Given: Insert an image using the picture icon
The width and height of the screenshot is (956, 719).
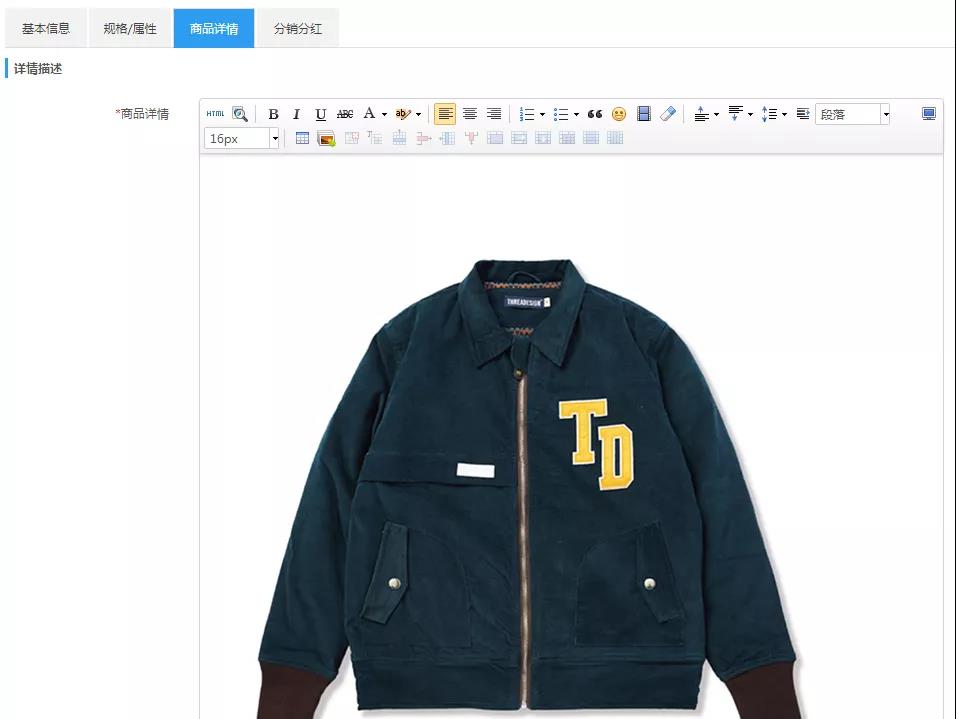Looking at the screenshot, I should (x=326, y=138).
